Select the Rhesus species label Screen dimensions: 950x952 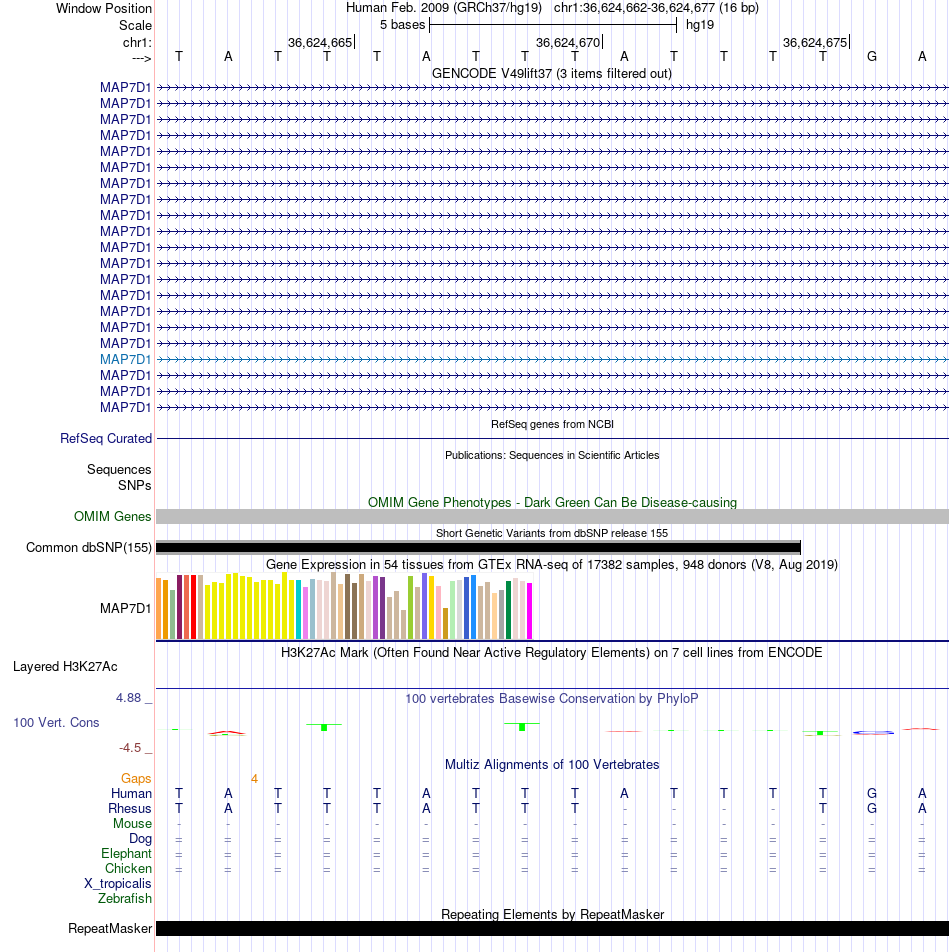pos(129,809)
